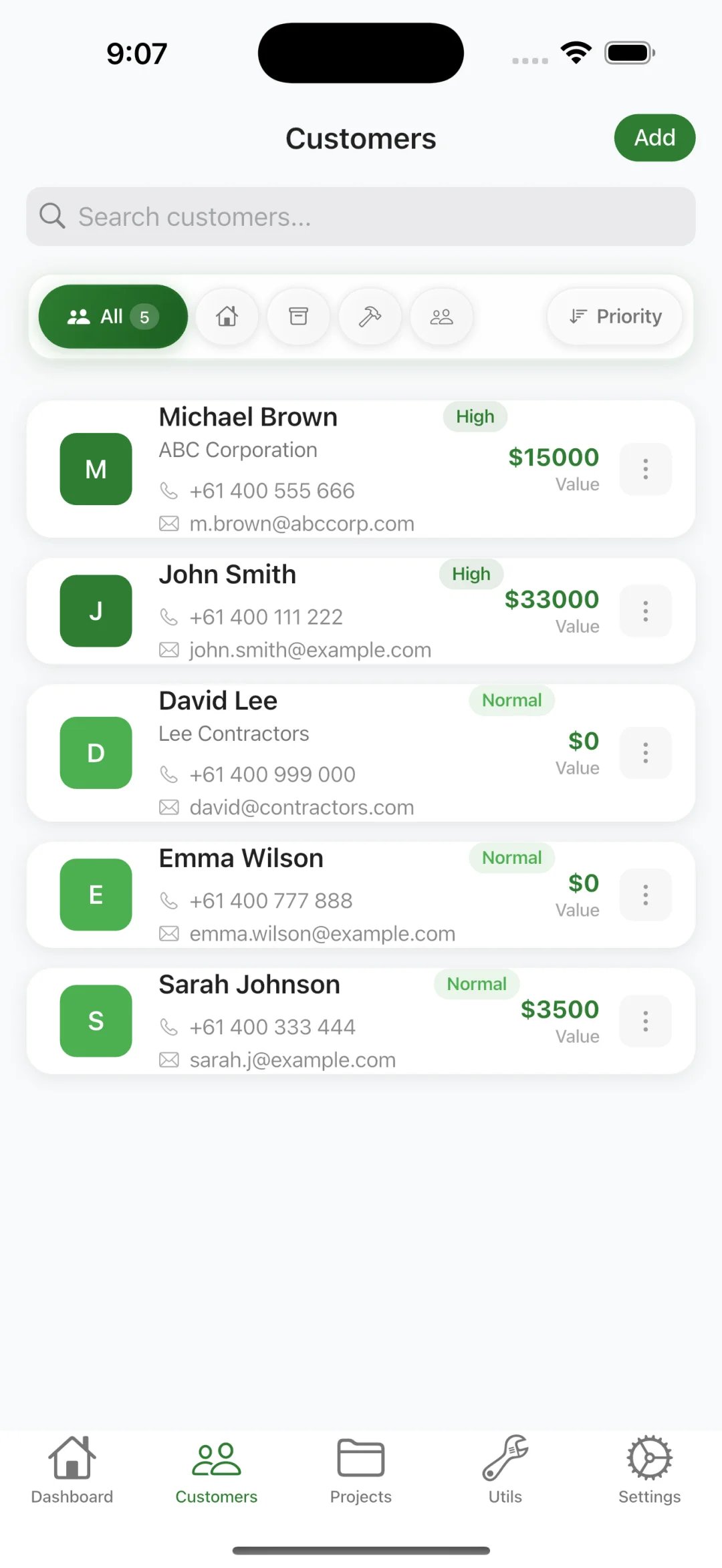Tap the green J avatar for John Smith
The height and width of the screenshot is (1568, 722).
coord(96,611)
